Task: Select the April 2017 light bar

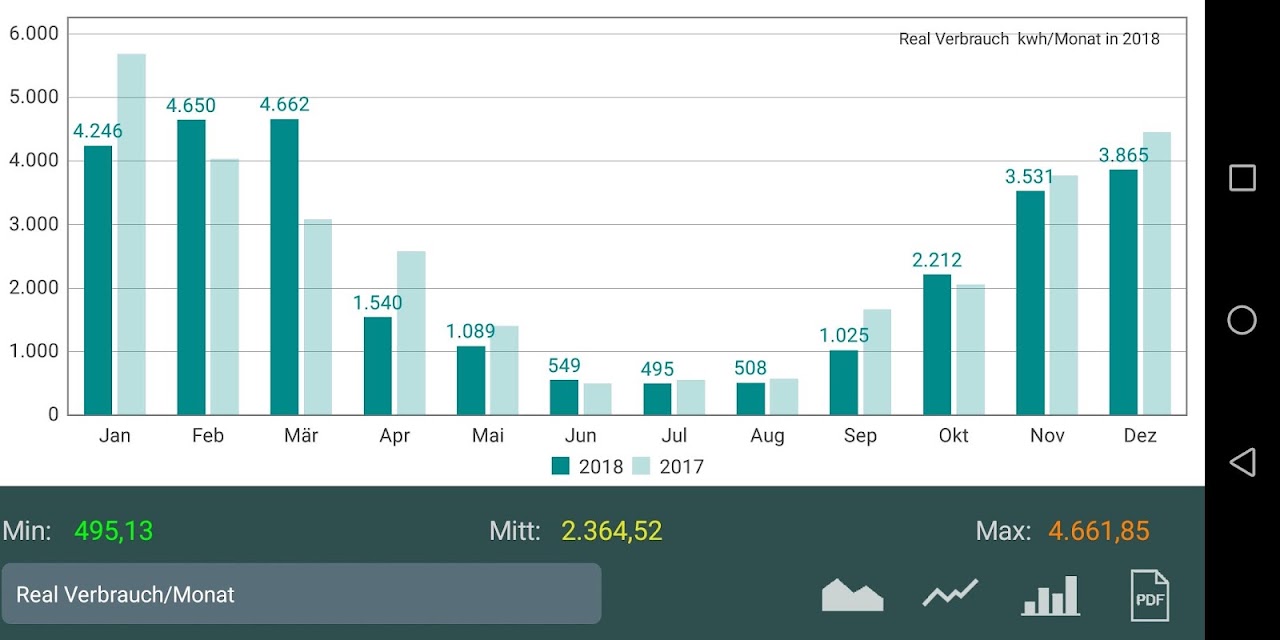Action: [x=411, y=333]
